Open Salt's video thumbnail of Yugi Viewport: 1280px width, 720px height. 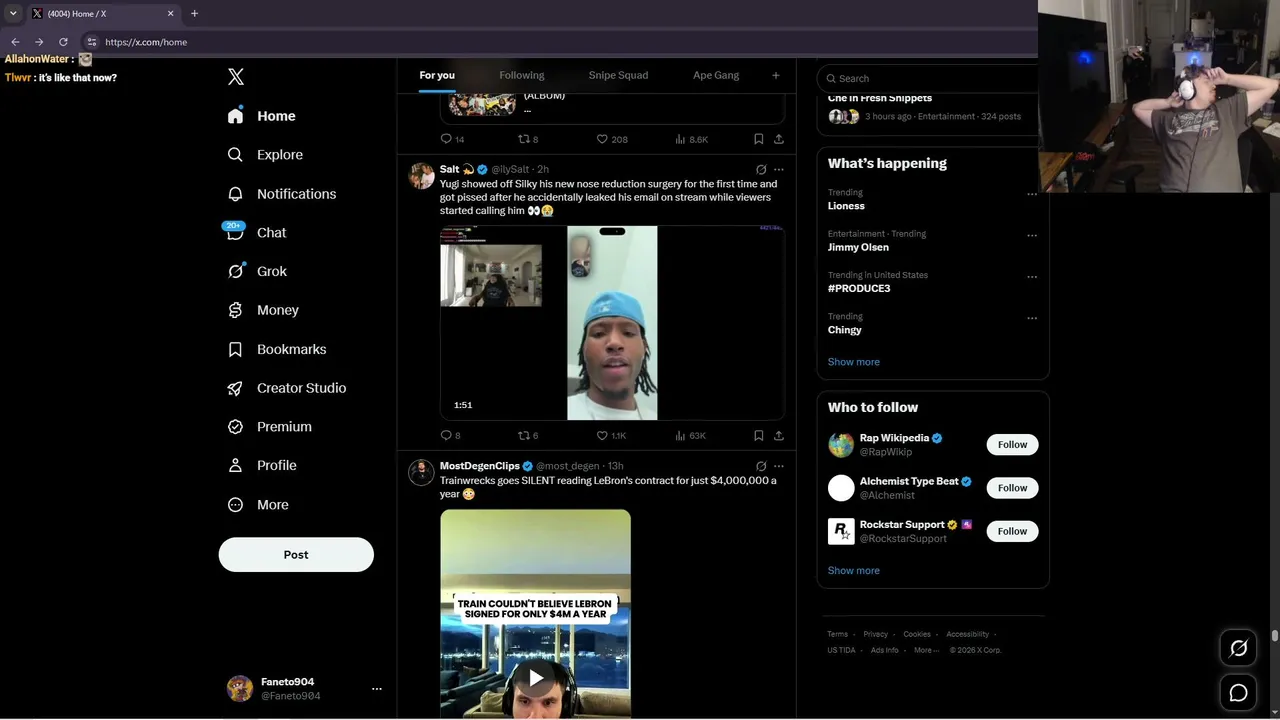coord(612,323)
